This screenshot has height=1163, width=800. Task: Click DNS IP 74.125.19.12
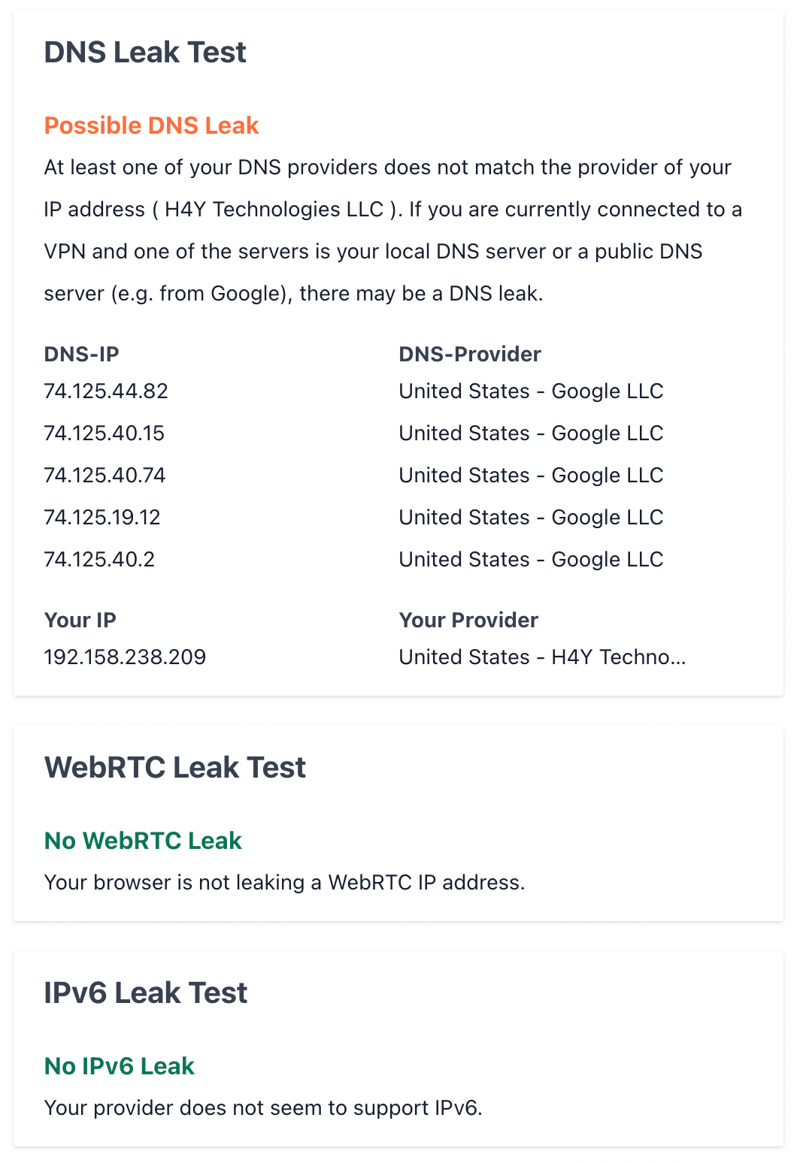[102, 518]
